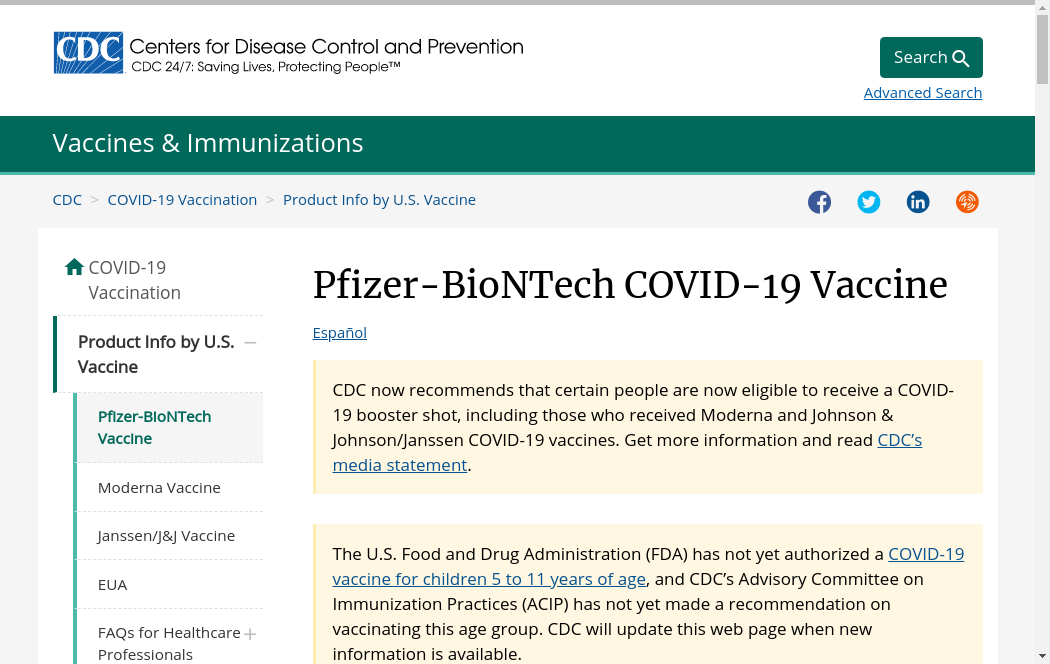The height and width of the screenshot is (664, 1050).
Task: Click Product Info by U.S. Vaccine breadcrumb
Action: [379, 200]
